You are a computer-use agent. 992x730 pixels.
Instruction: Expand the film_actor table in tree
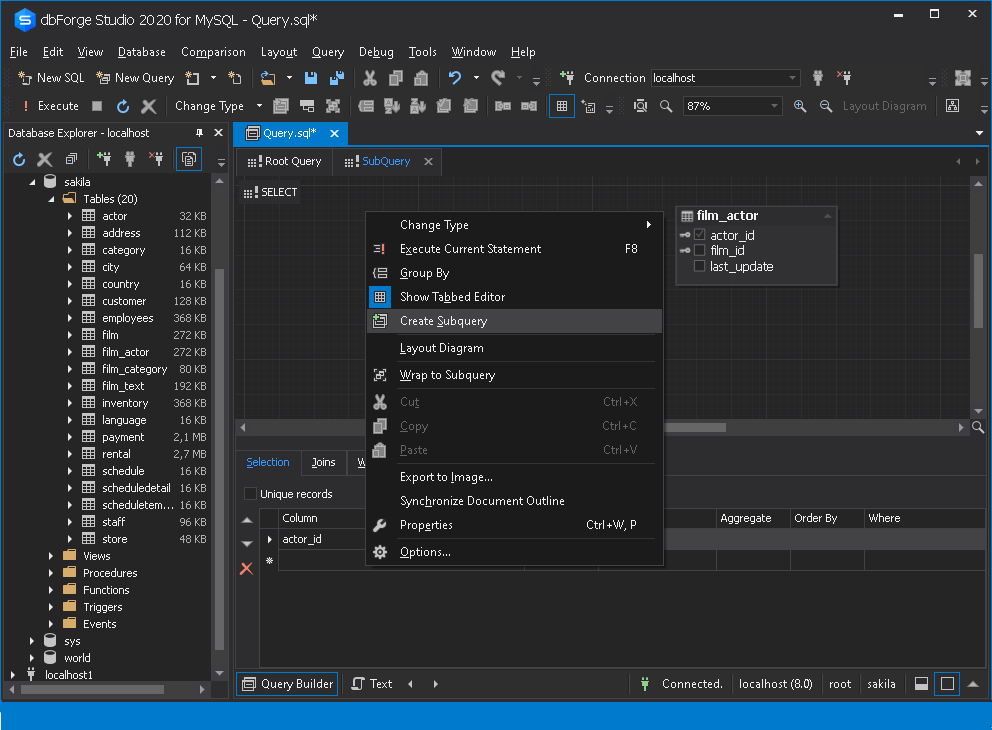[70, 352]
